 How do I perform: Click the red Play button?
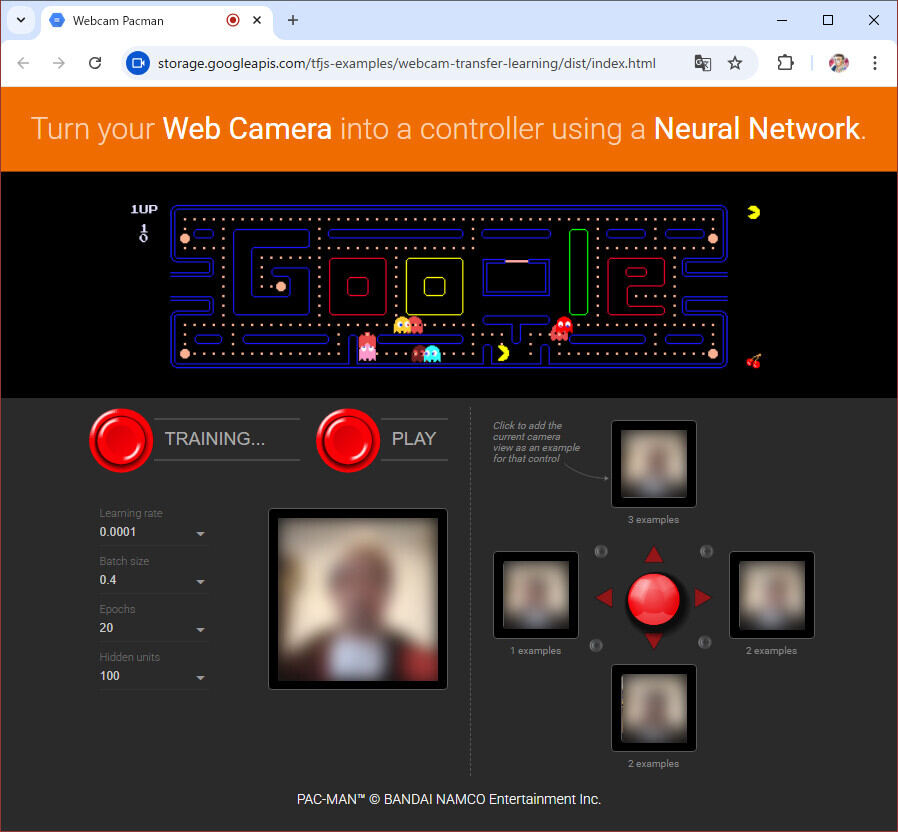(x=348, y=440)
